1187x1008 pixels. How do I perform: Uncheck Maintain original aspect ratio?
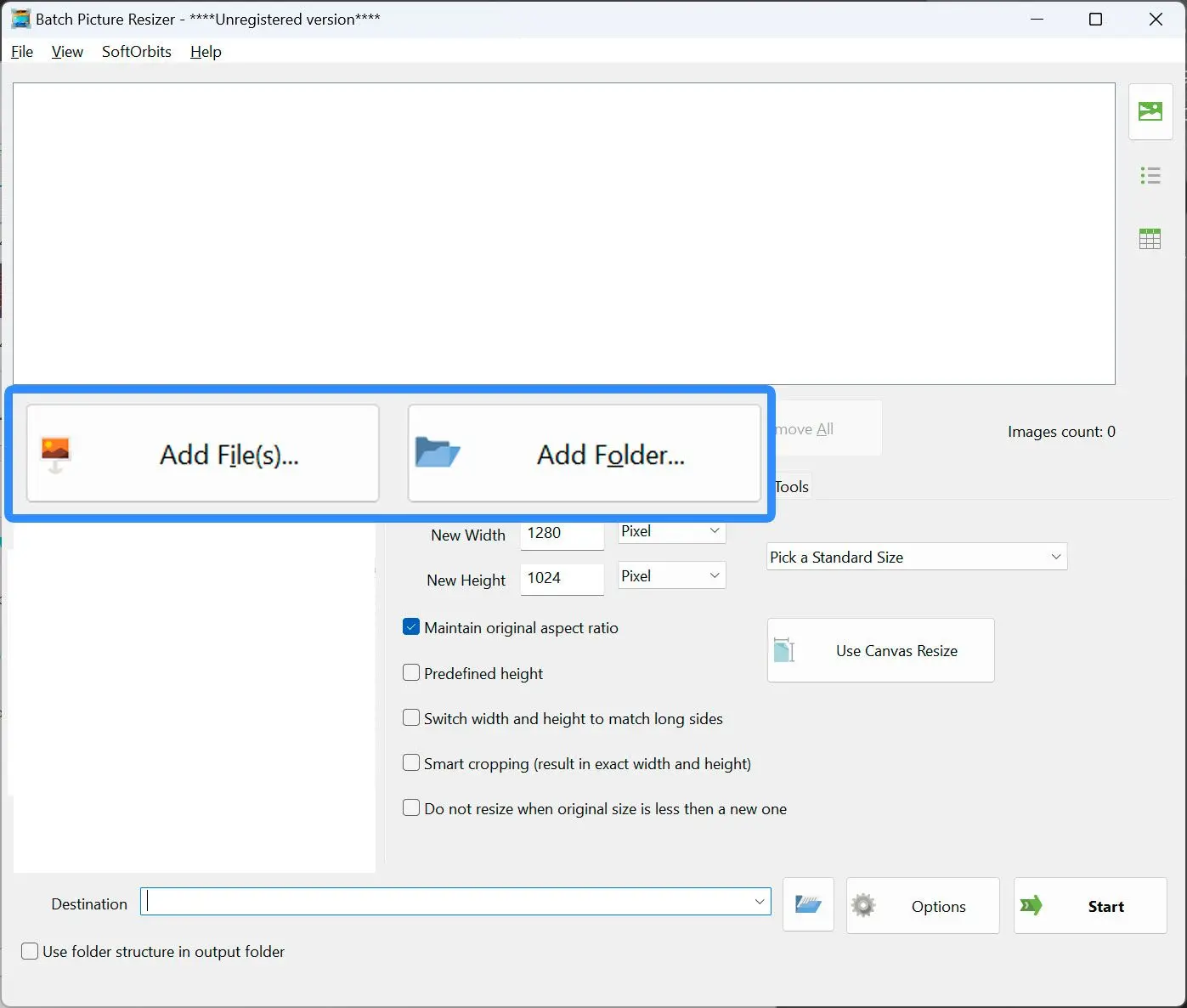pyautogui.click(x=411, y=627)
